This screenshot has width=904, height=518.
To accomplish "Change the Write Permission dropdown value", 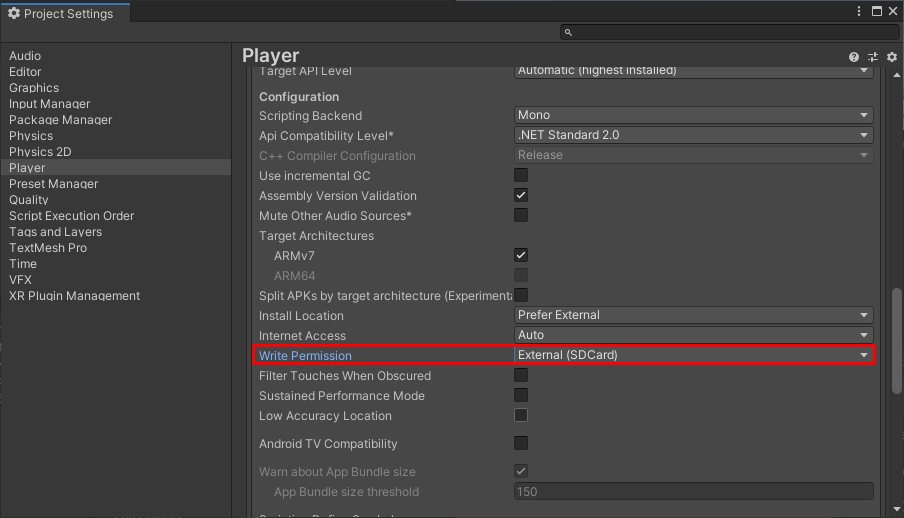I will (693, 356).
